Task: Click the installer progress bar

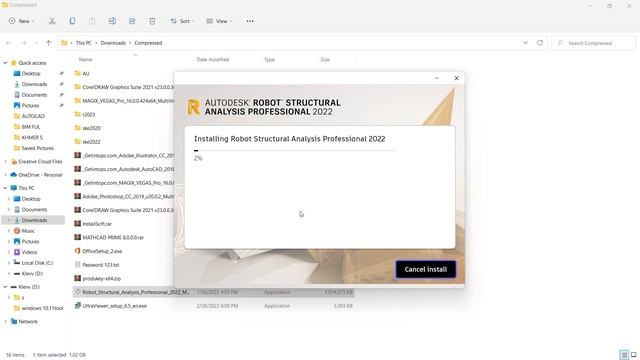Action: [294, 151]
